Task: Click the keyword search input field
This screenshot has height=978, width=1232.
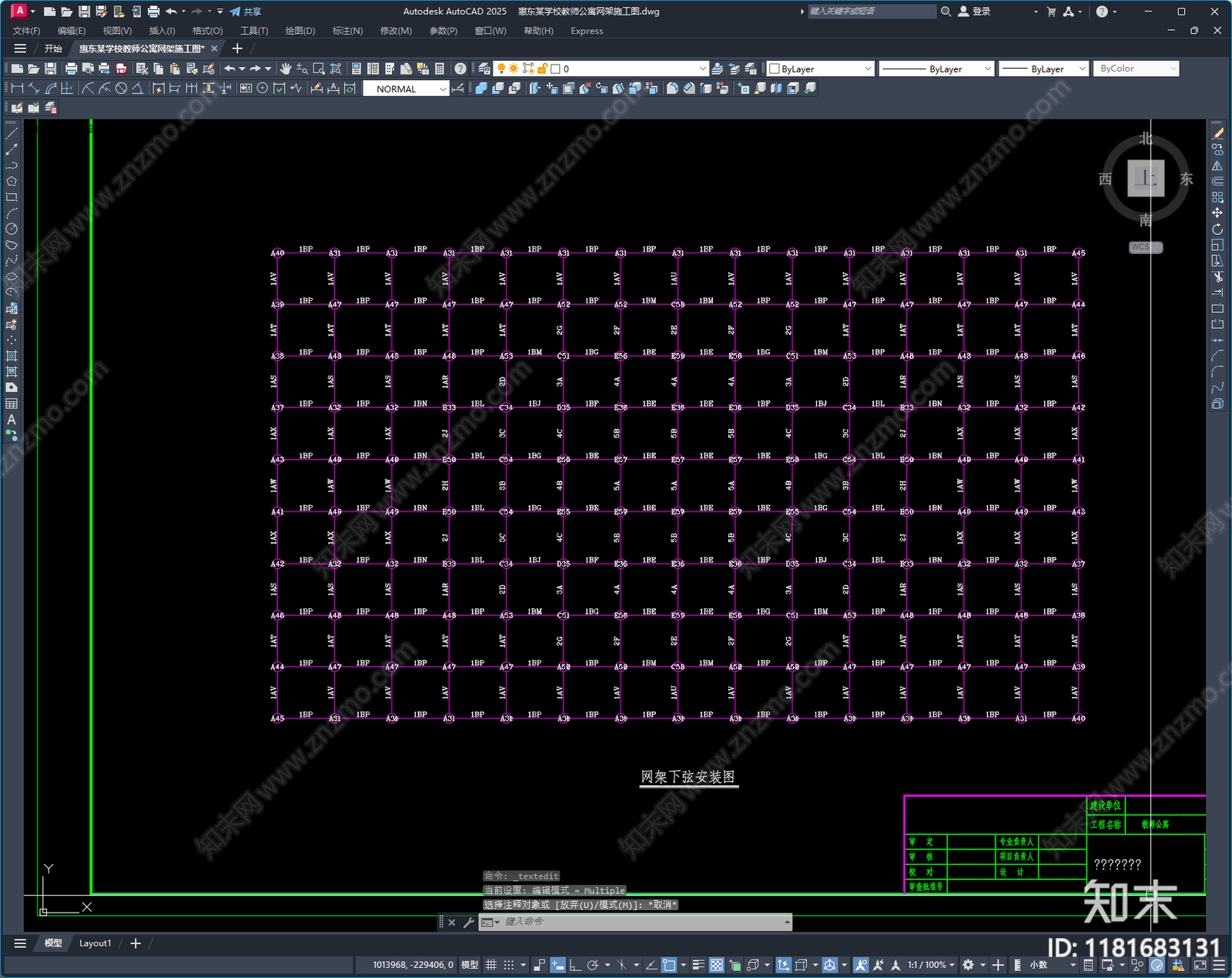Action: tap(872, 12)
